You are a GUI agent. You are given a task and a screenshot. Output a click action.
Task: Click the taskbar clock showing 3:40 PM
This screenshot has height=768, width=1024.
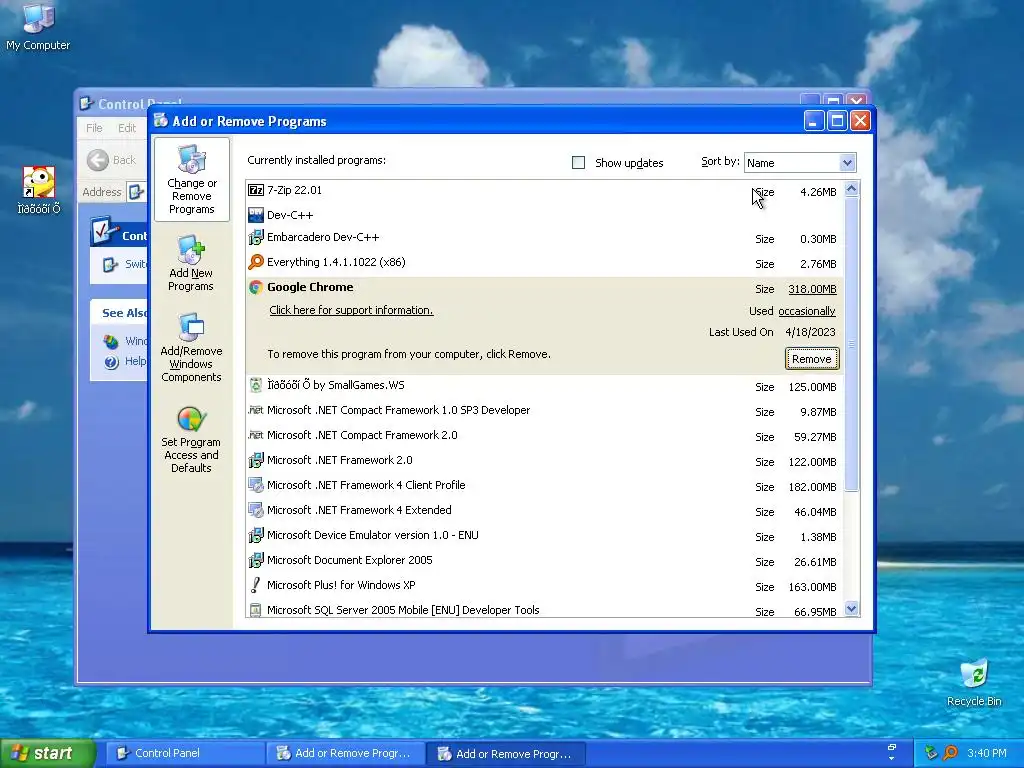point(986,753)
